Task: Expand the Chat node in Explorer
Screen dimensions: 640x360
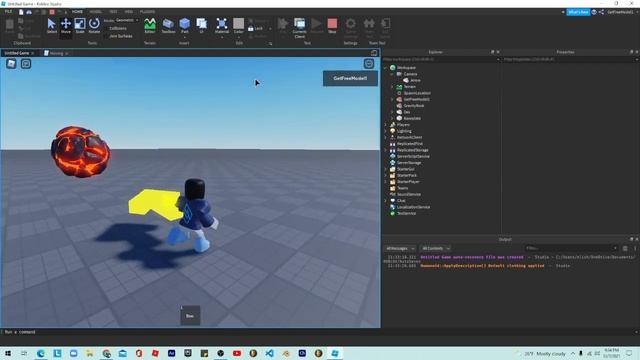Action: (x=386, y=200)
